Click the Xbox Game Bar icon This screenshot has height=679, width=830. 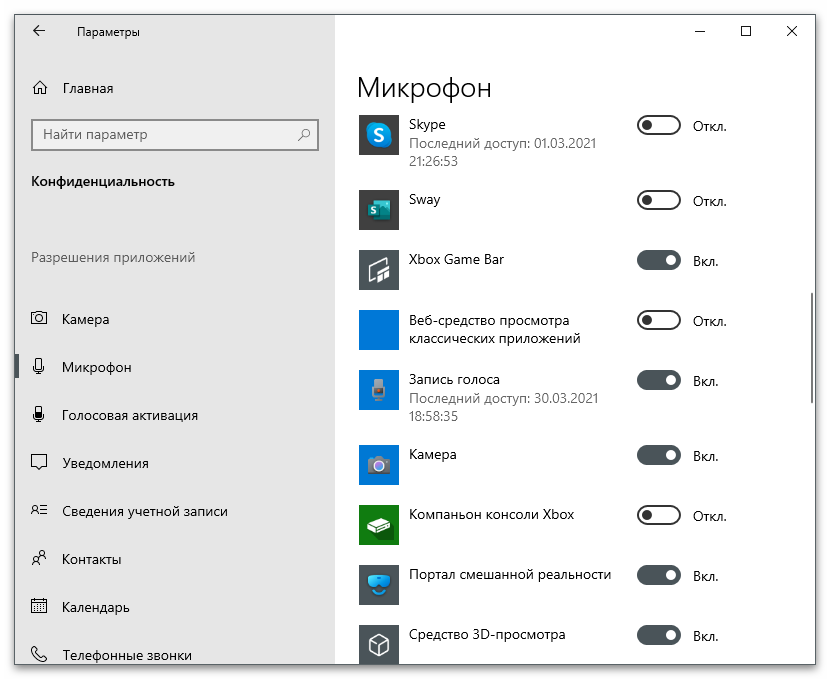click(378, 270)
